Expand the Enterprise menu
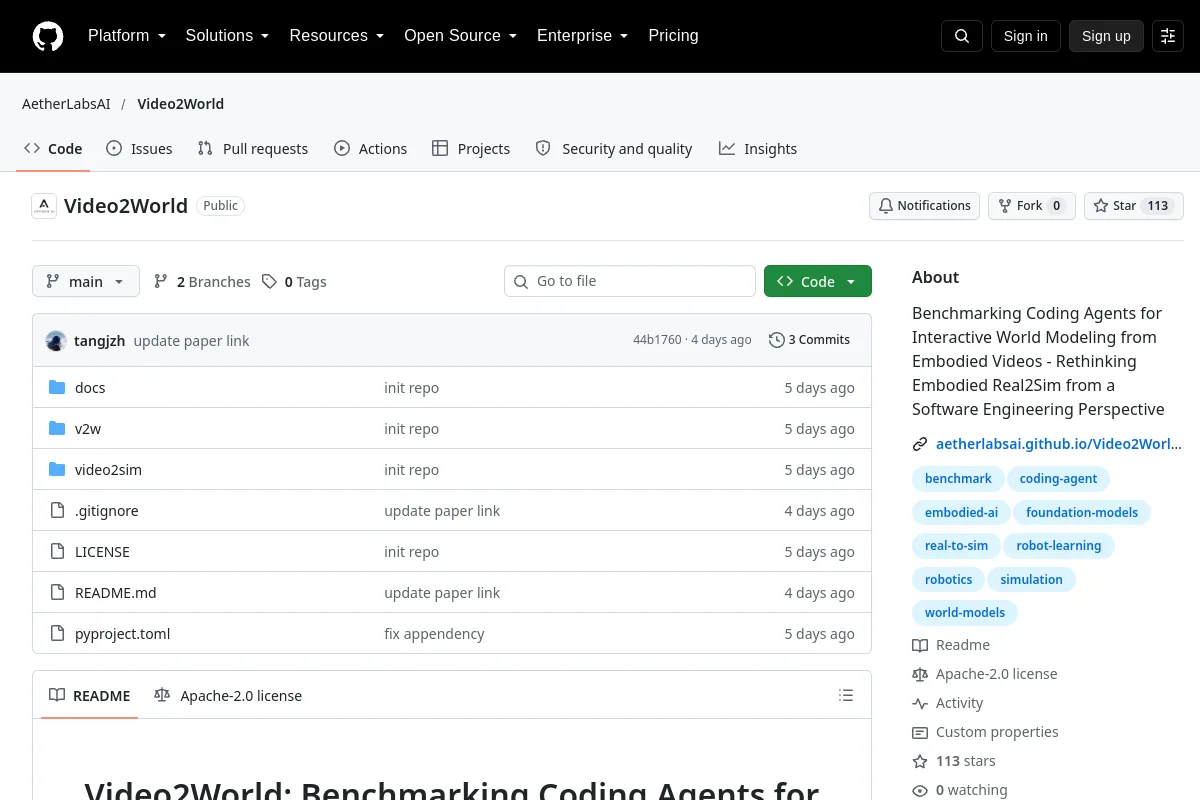Image resolution: width=1200 pixels, height=800 pixels. coord(583,36)
